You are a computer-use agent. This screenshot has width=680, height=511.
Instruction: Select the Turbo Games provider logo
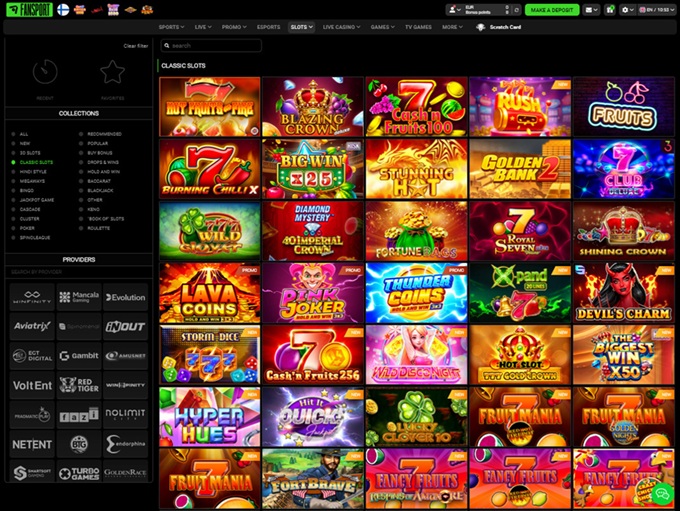point(79,473)
